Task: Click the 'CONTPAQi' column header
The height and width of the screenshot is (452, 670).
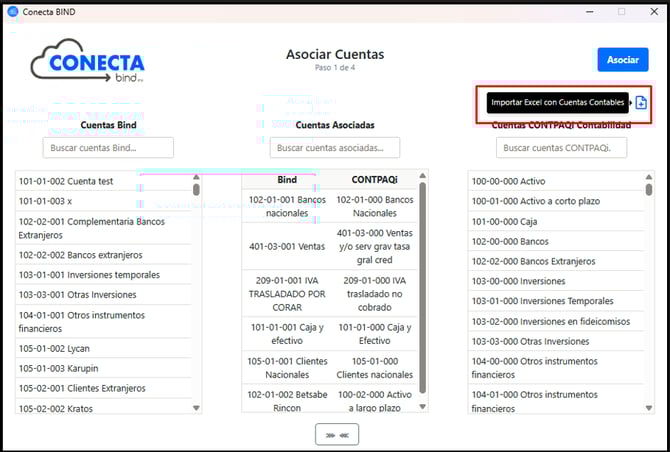Action: 374,180
